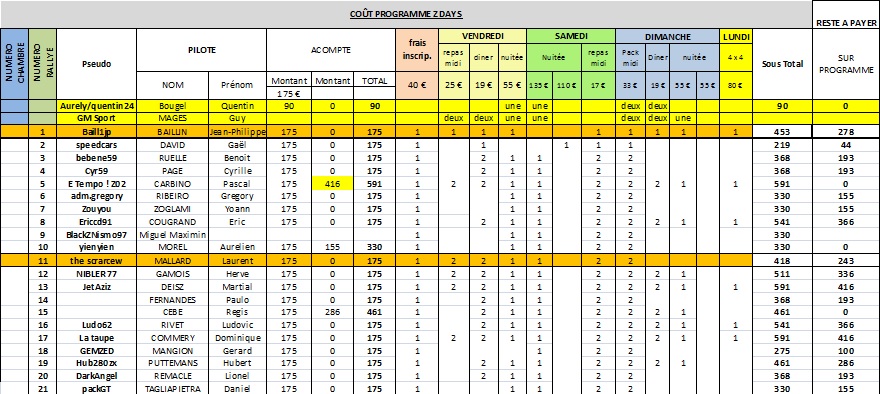
Task: Click the yellow highlighted 416 cell
Action: click(333, 184)
